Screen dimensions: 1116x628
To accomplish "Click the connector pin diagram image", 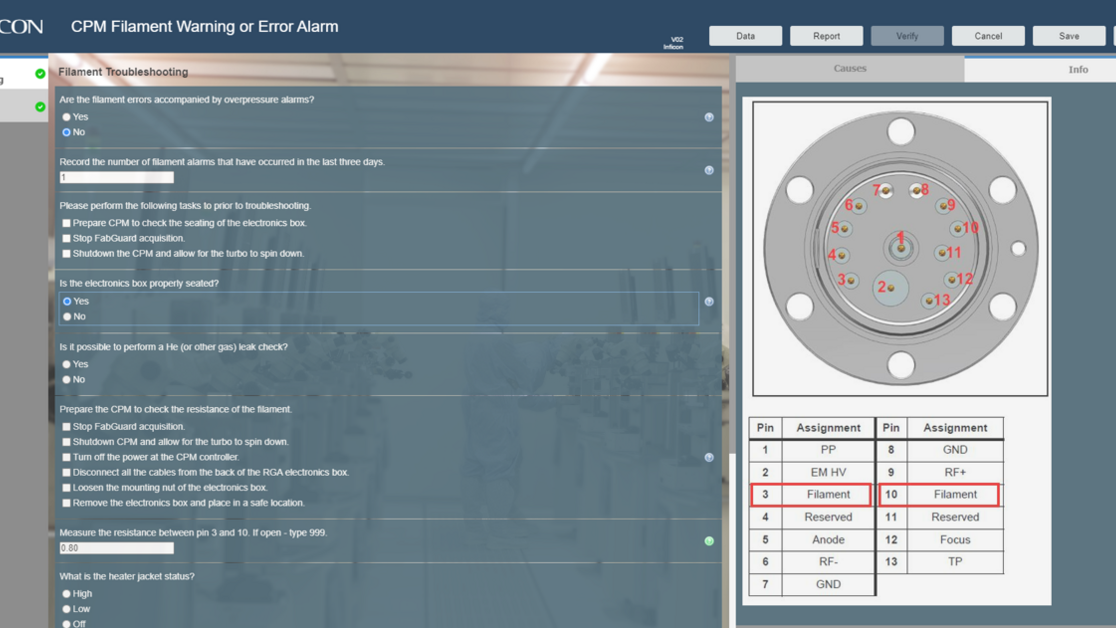I will 900,248.
